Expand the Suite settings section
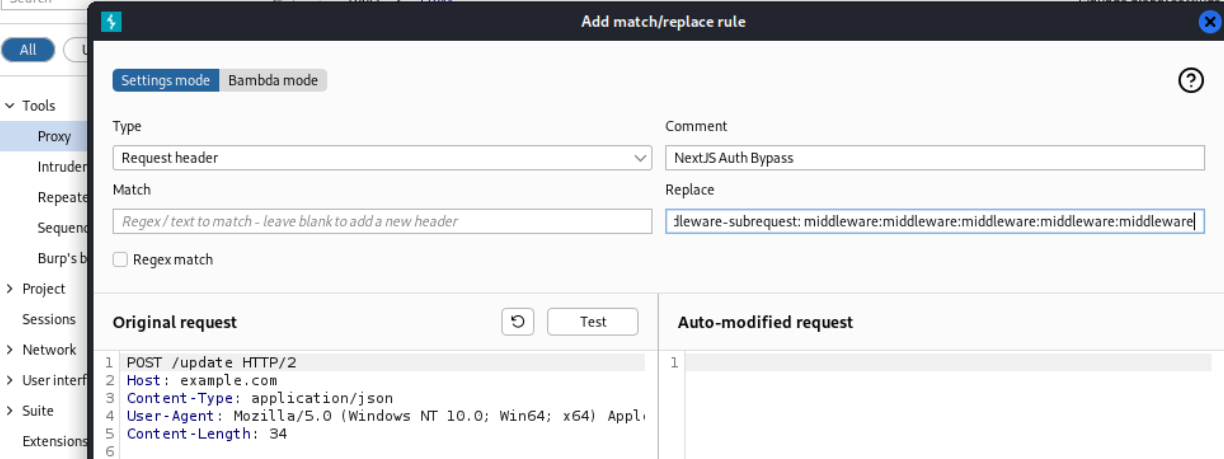The height and width of the screenshot is (459, 1224). (x=10, y=411)
